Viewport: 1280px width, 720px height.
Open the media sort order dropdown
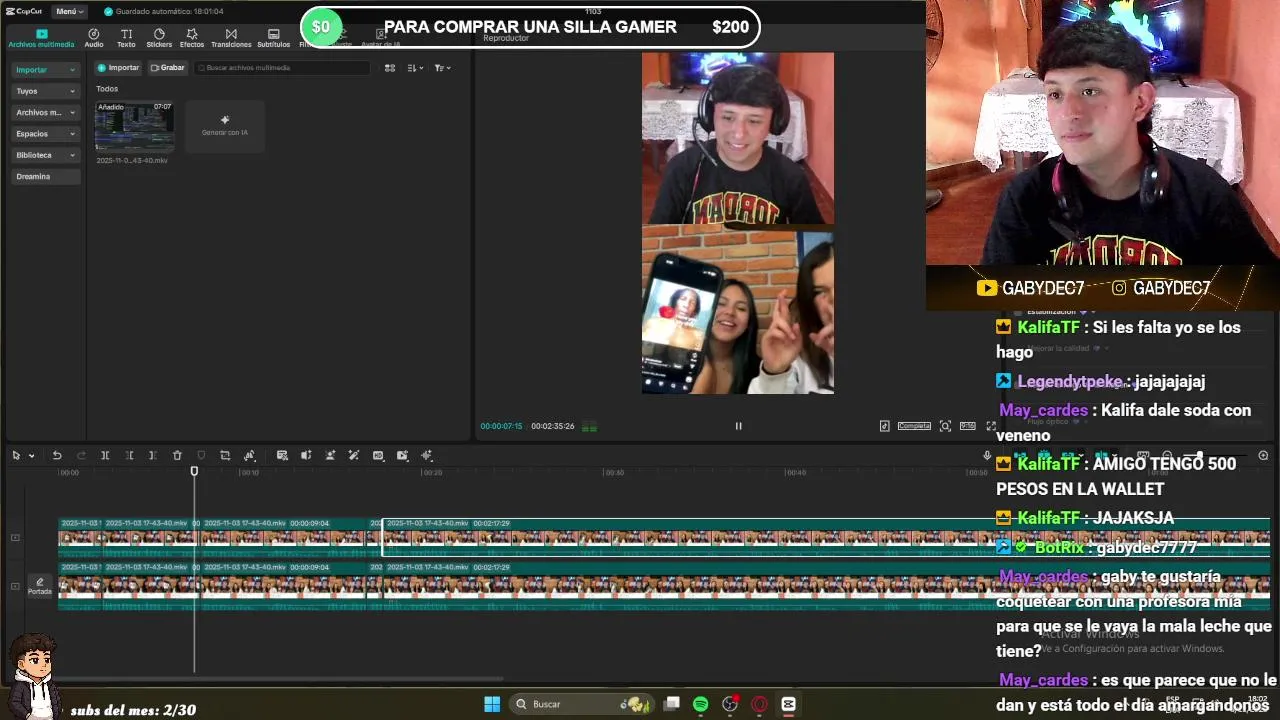(415, 68)
